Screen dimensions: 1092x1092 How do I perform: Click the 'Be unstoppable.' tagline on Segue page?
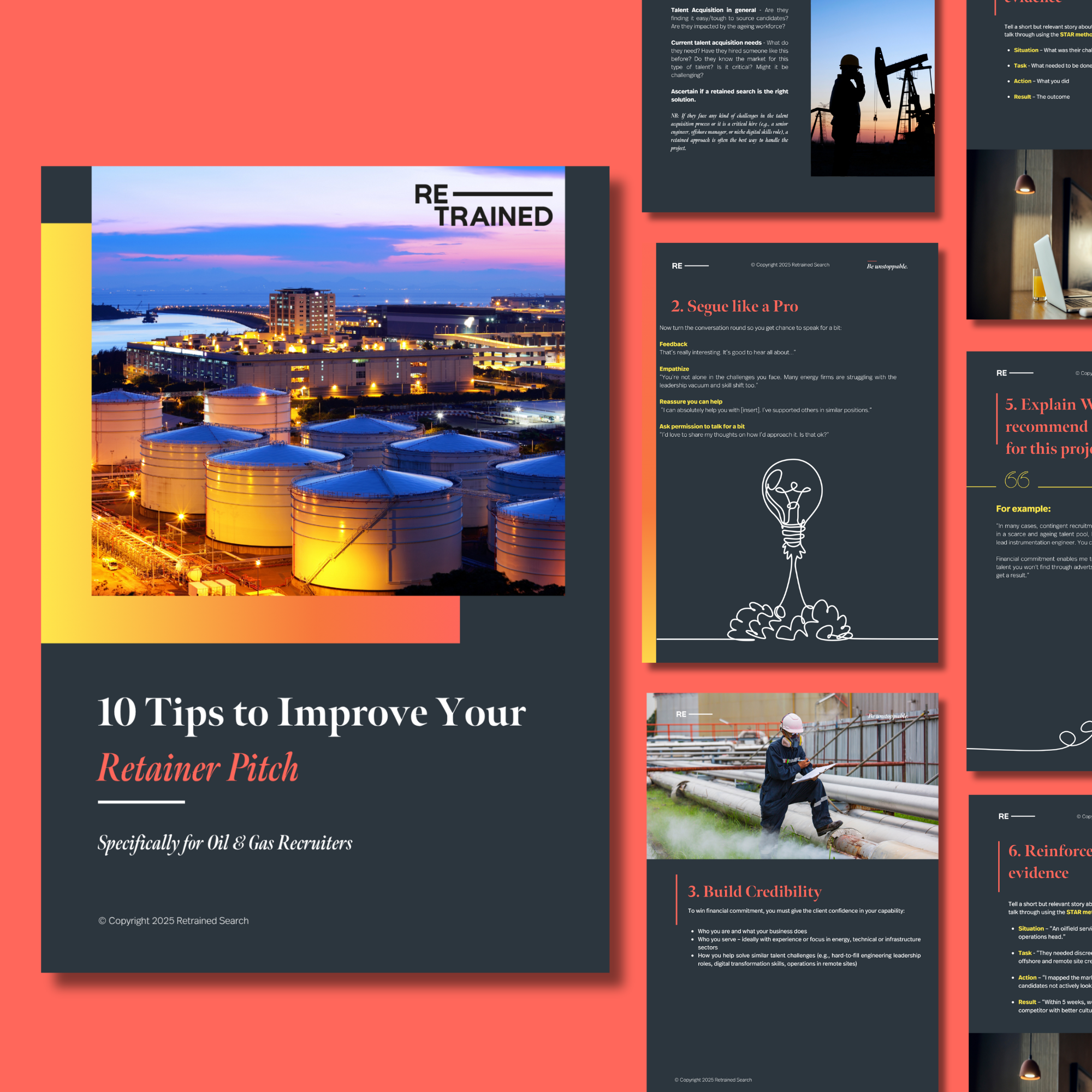887,266
